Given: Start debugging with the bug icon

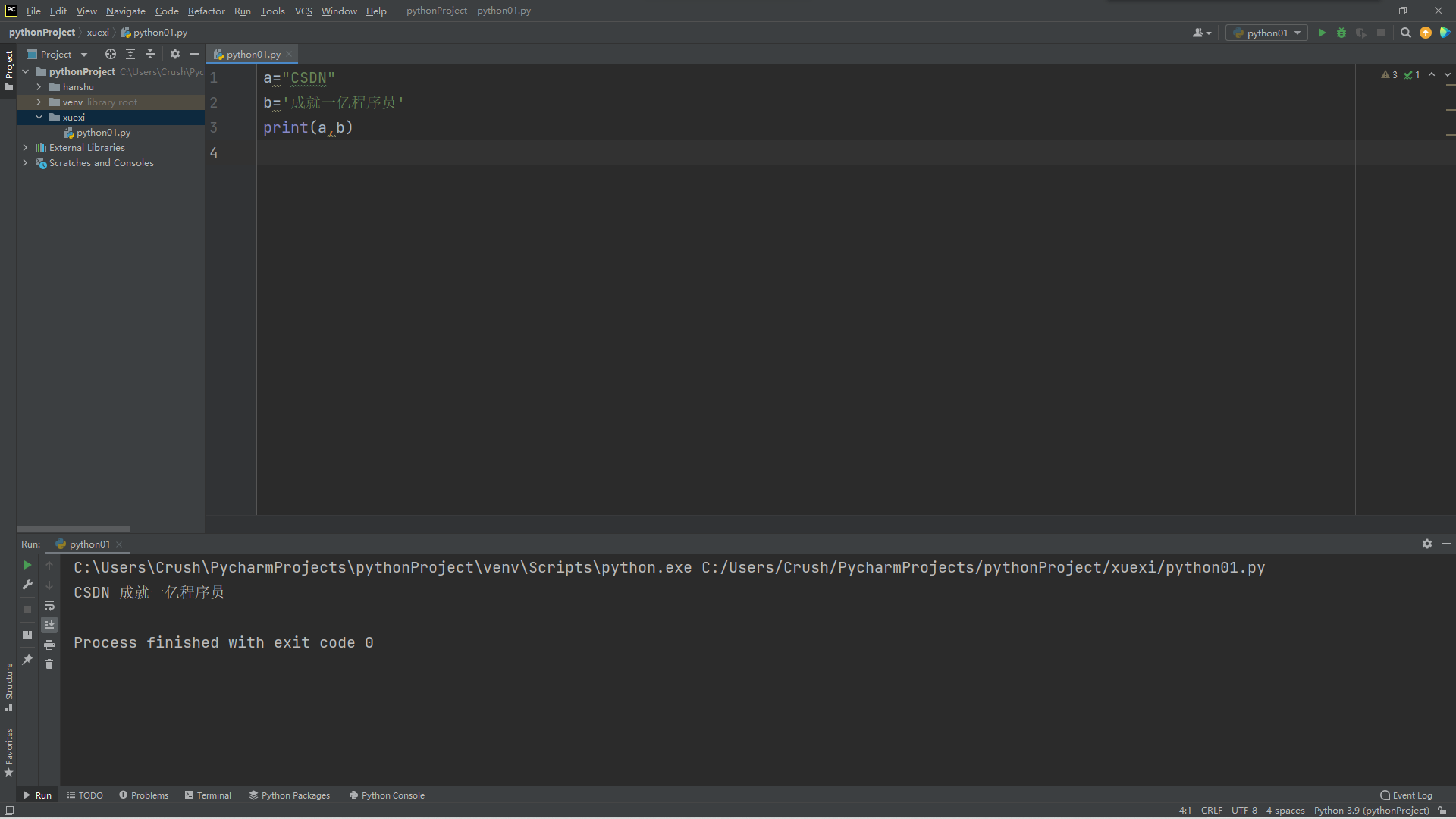Looking at the screenshot, I should tap(1341, 33).
